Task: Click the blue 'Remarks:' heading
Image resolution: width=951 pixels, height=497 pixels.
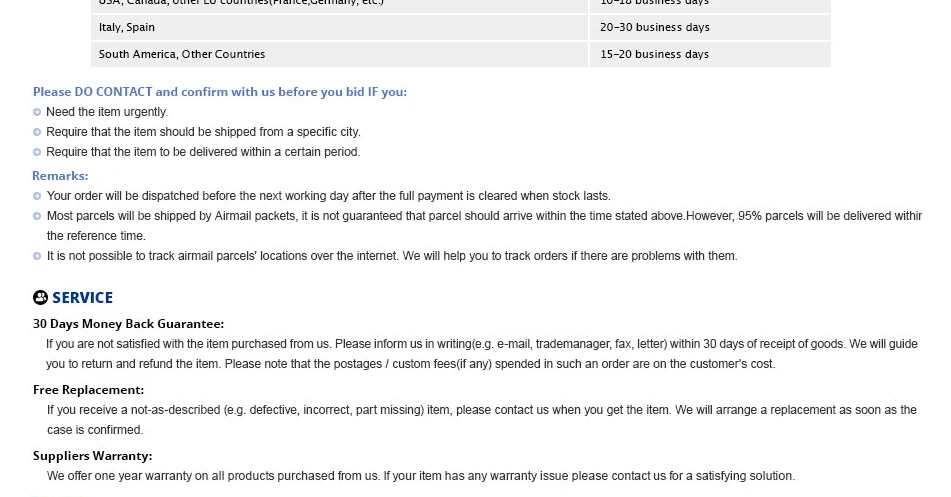Action: coord(60,176)
